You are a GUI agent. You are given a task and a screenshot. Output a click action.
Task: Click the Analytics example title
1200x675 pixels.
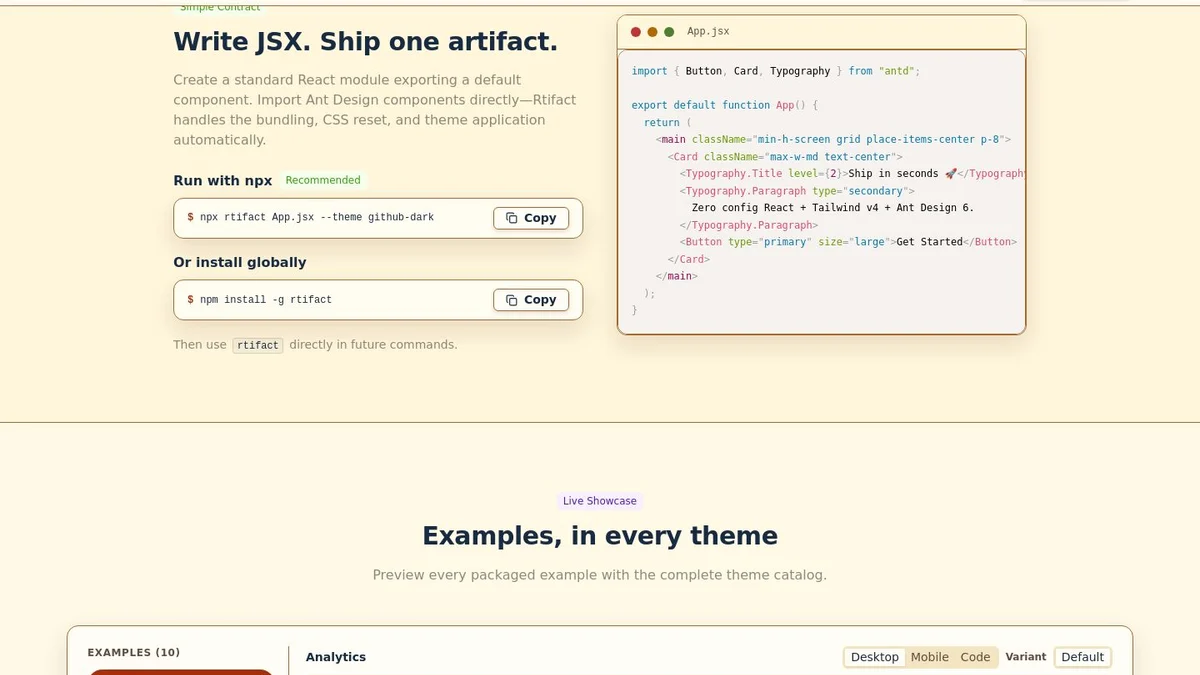tap(336, 657)
